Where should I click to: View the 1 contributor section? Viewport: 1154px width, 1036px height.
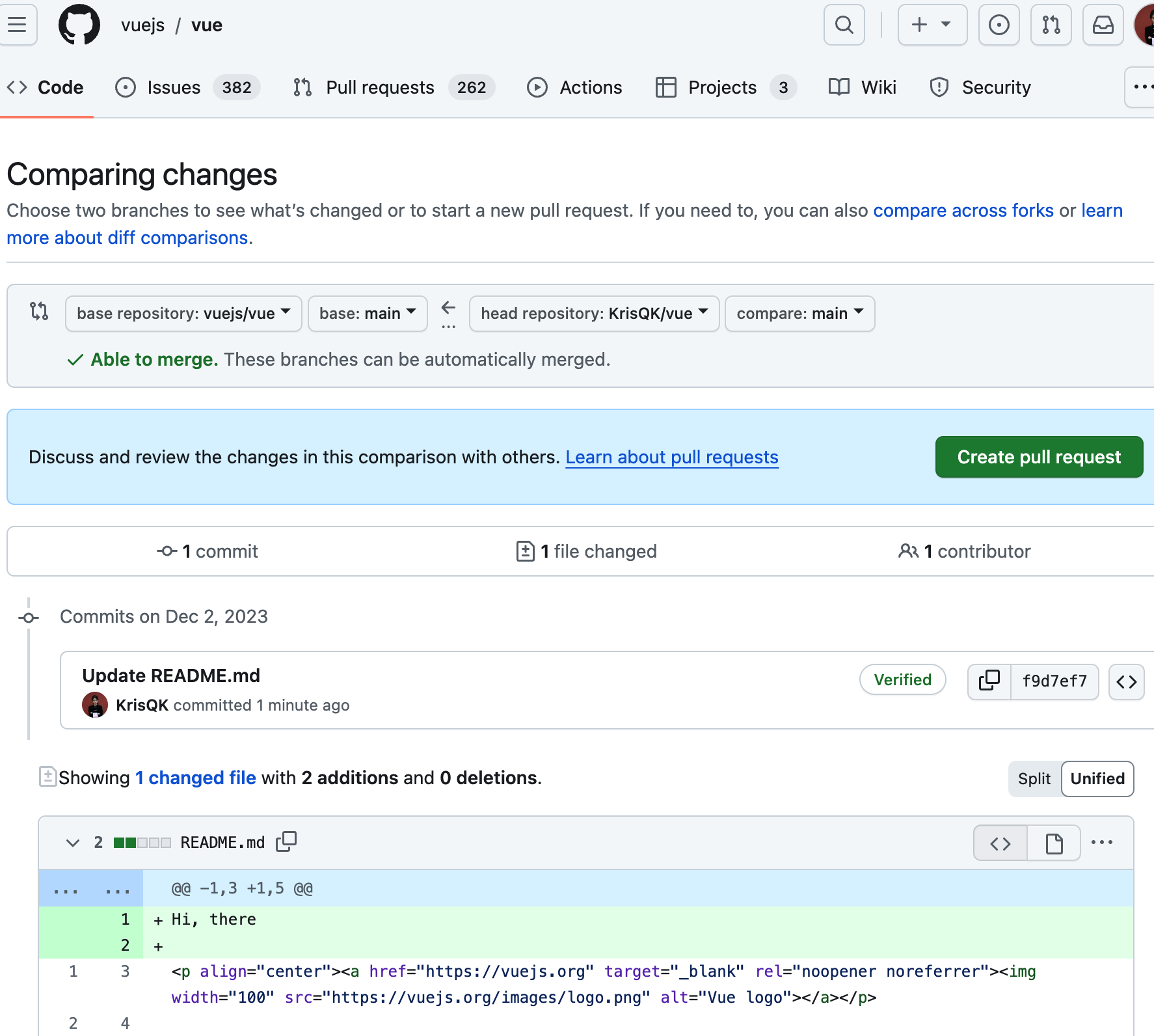click(x=964, y=551)
